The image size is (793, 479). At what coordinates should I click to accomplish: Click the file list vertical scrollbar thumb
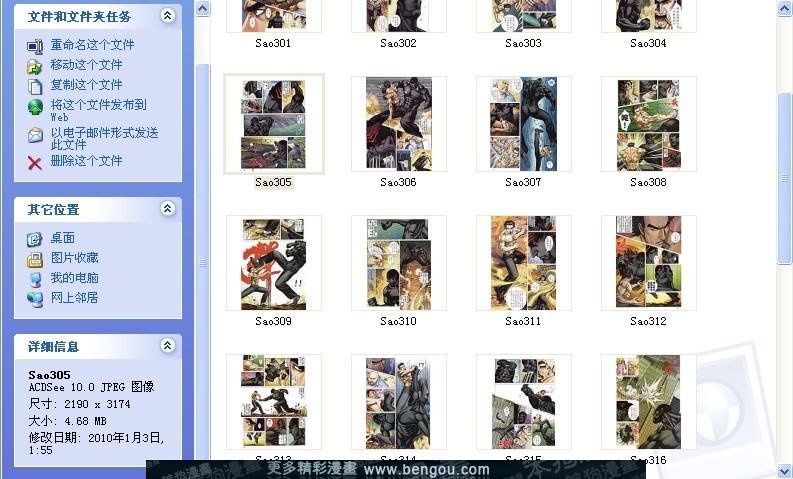tap(784, 178)
